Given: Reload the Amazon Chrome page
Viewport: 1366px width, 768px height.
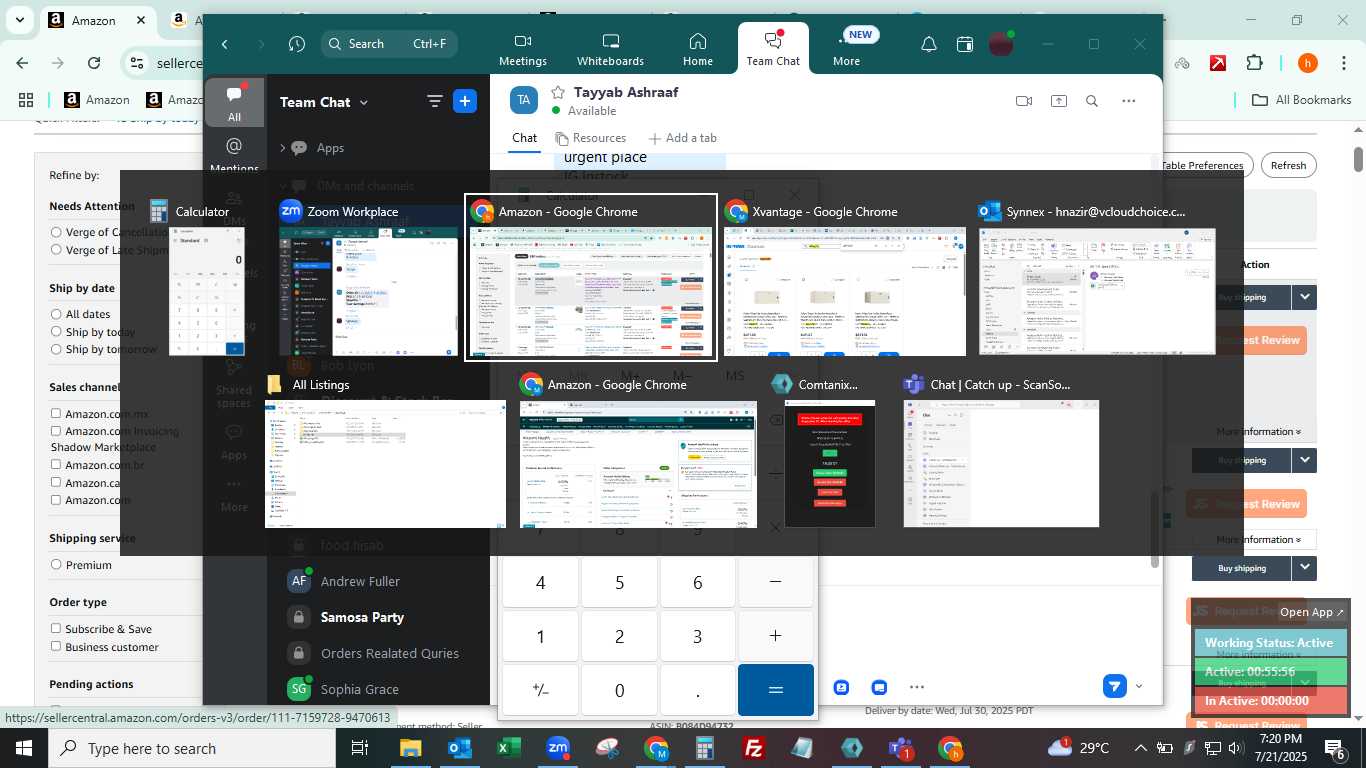Looking at the screenshot, I should coord(94,63).
